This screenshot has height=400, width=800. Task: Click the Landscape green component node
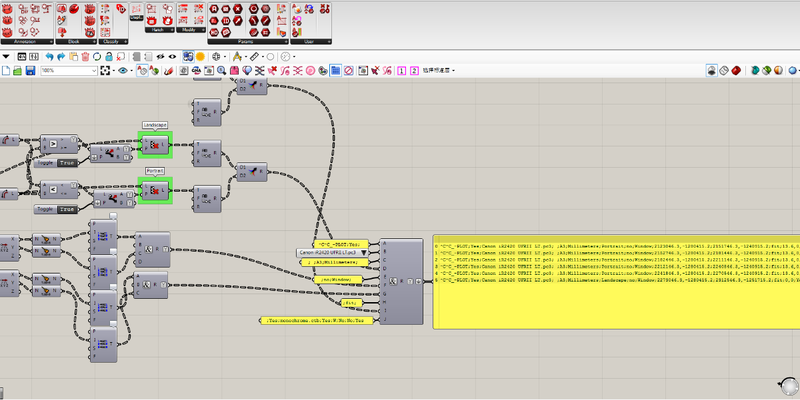[156, 146]
